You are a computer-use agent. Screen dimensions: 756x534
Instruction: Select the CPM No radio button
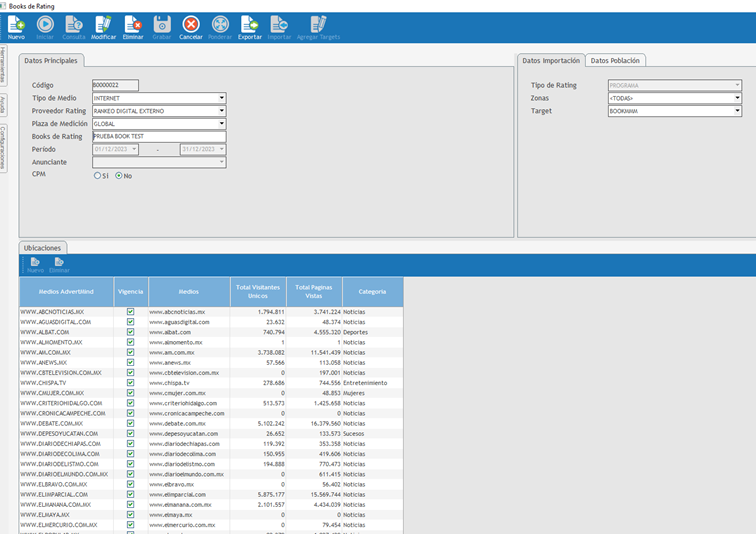(x=119, y=176)
